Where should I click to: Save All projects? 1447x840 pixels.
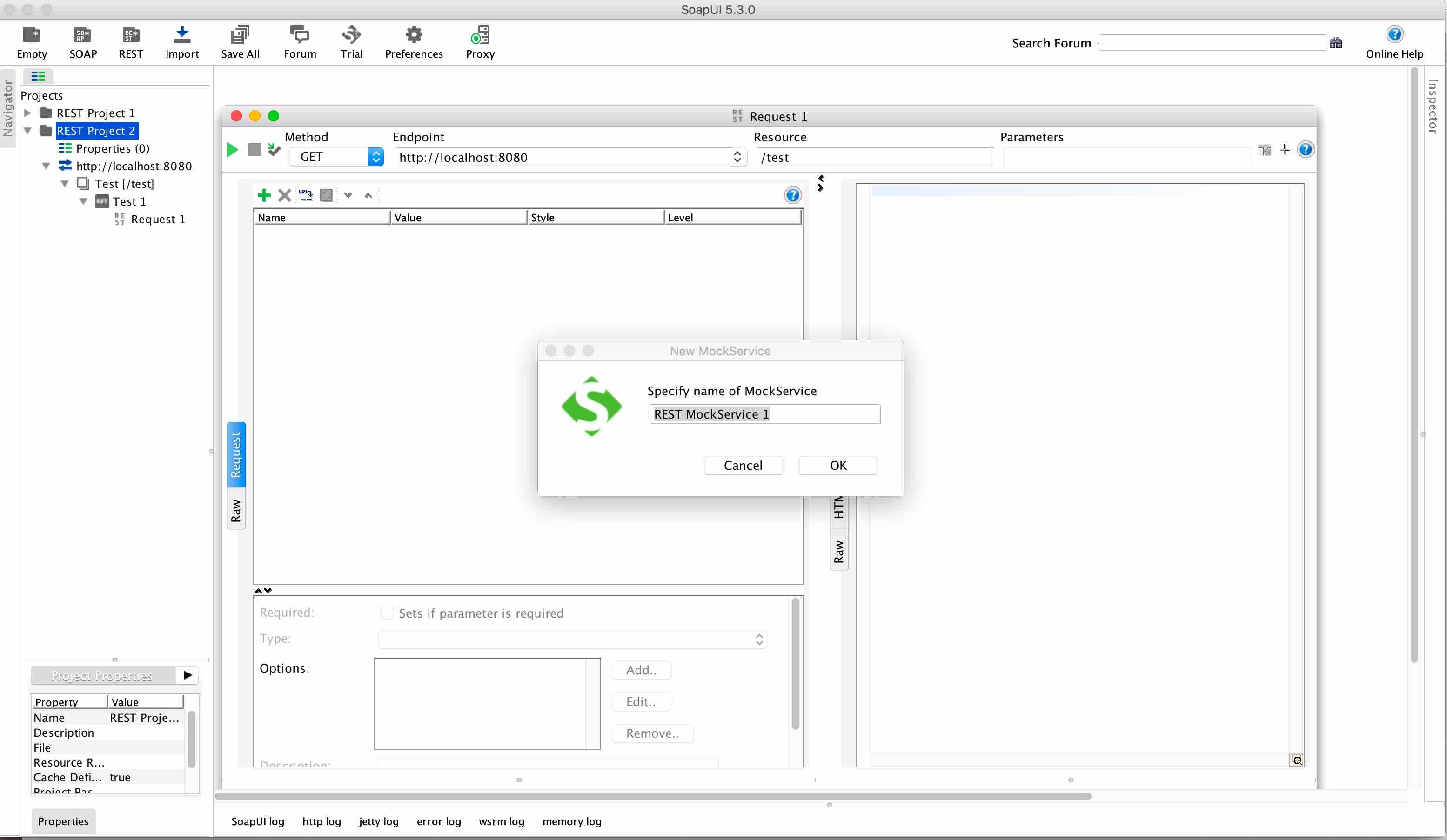click(x=240, y=42)
